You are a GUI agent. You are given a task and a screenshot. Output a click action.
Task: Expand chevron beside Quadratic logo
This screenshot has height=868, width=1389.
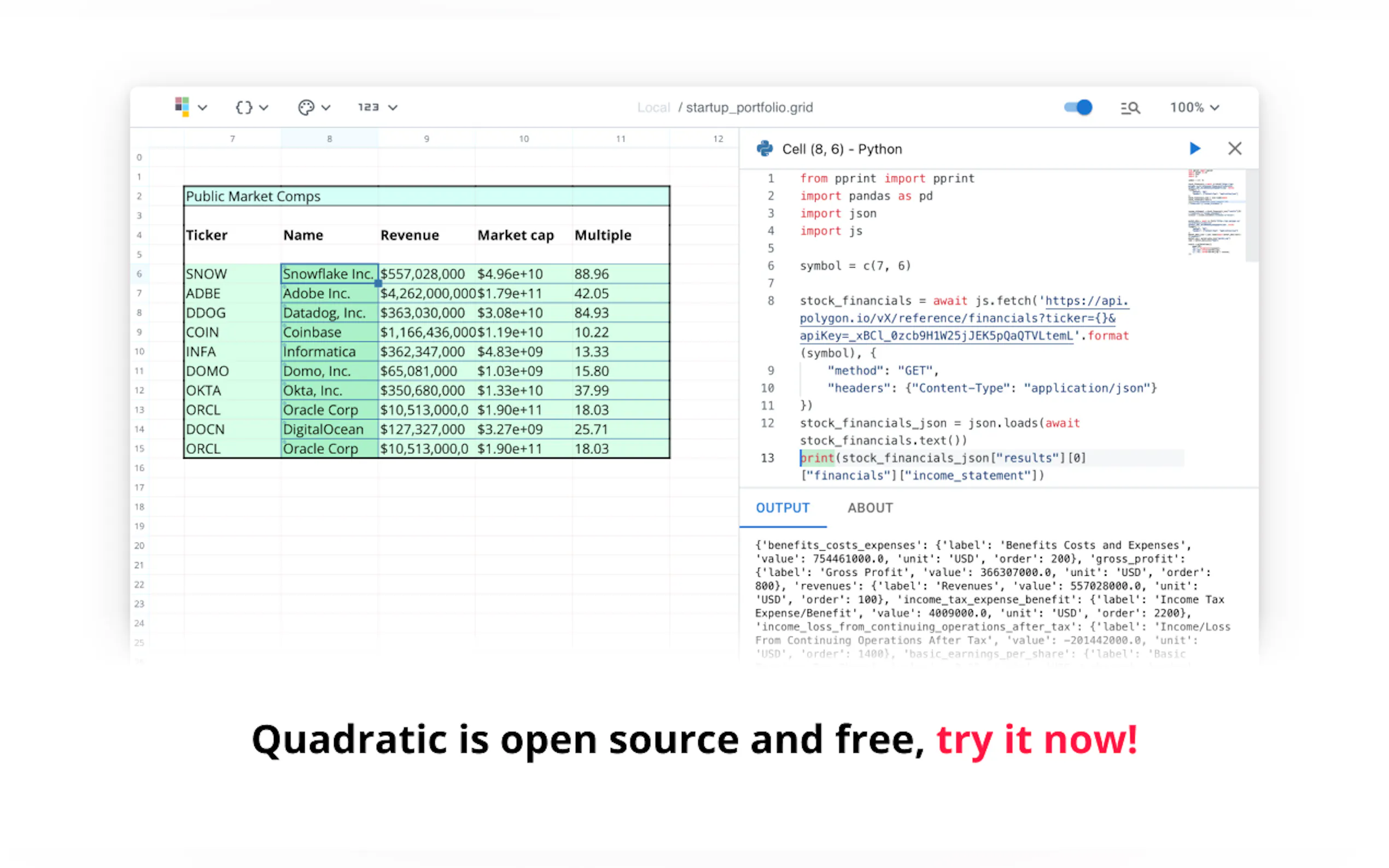point(202,107)
